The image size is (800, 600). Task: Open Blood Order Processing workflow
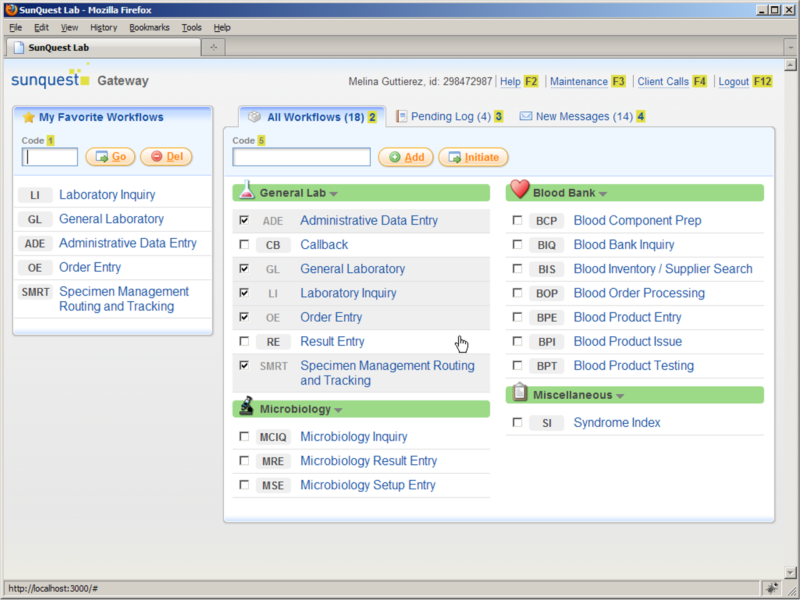pyautogui.click(x=639, y=293)
